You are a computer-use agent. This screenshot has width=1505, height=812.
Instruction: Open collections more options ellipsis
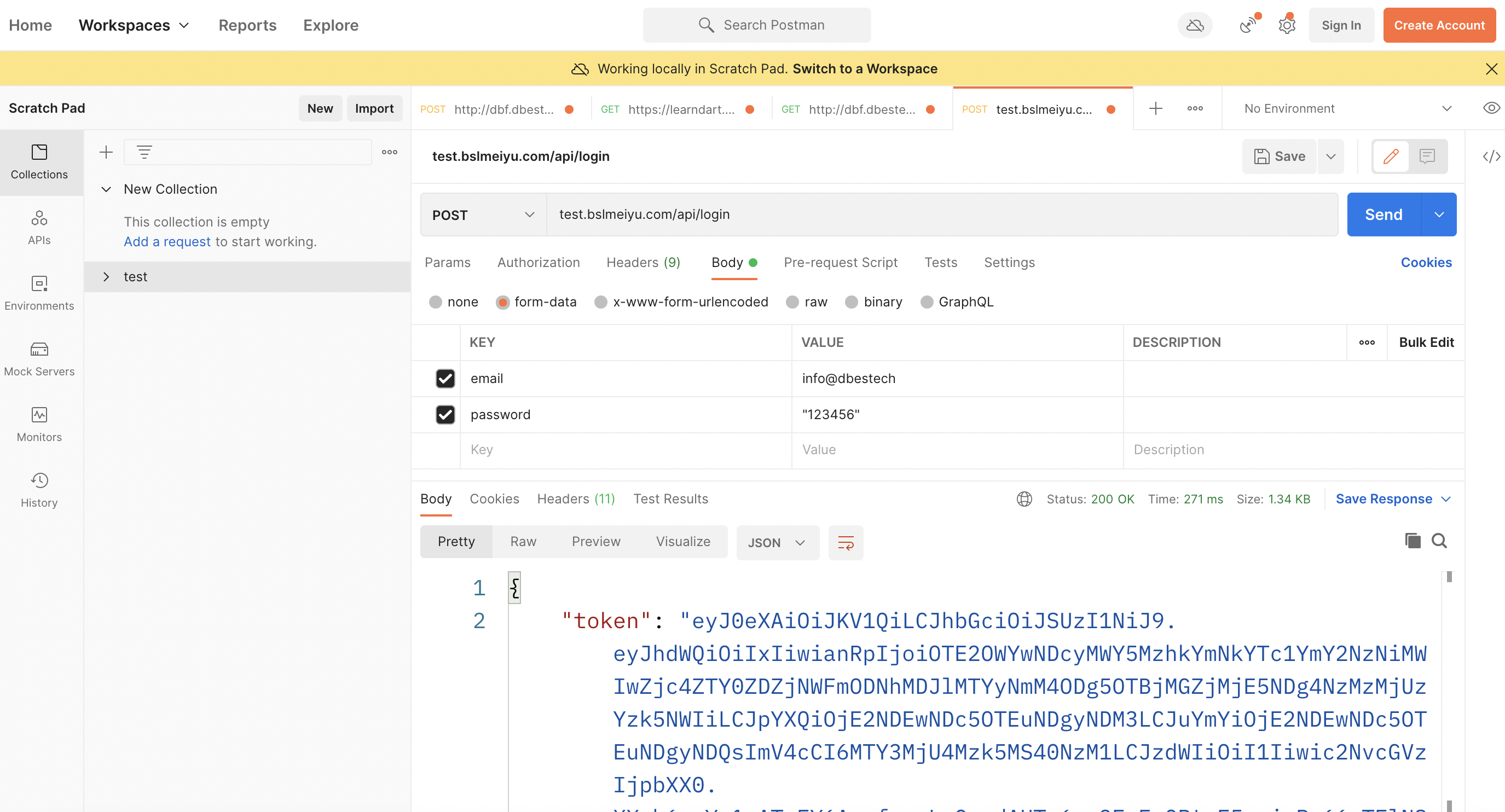point(390,153)
